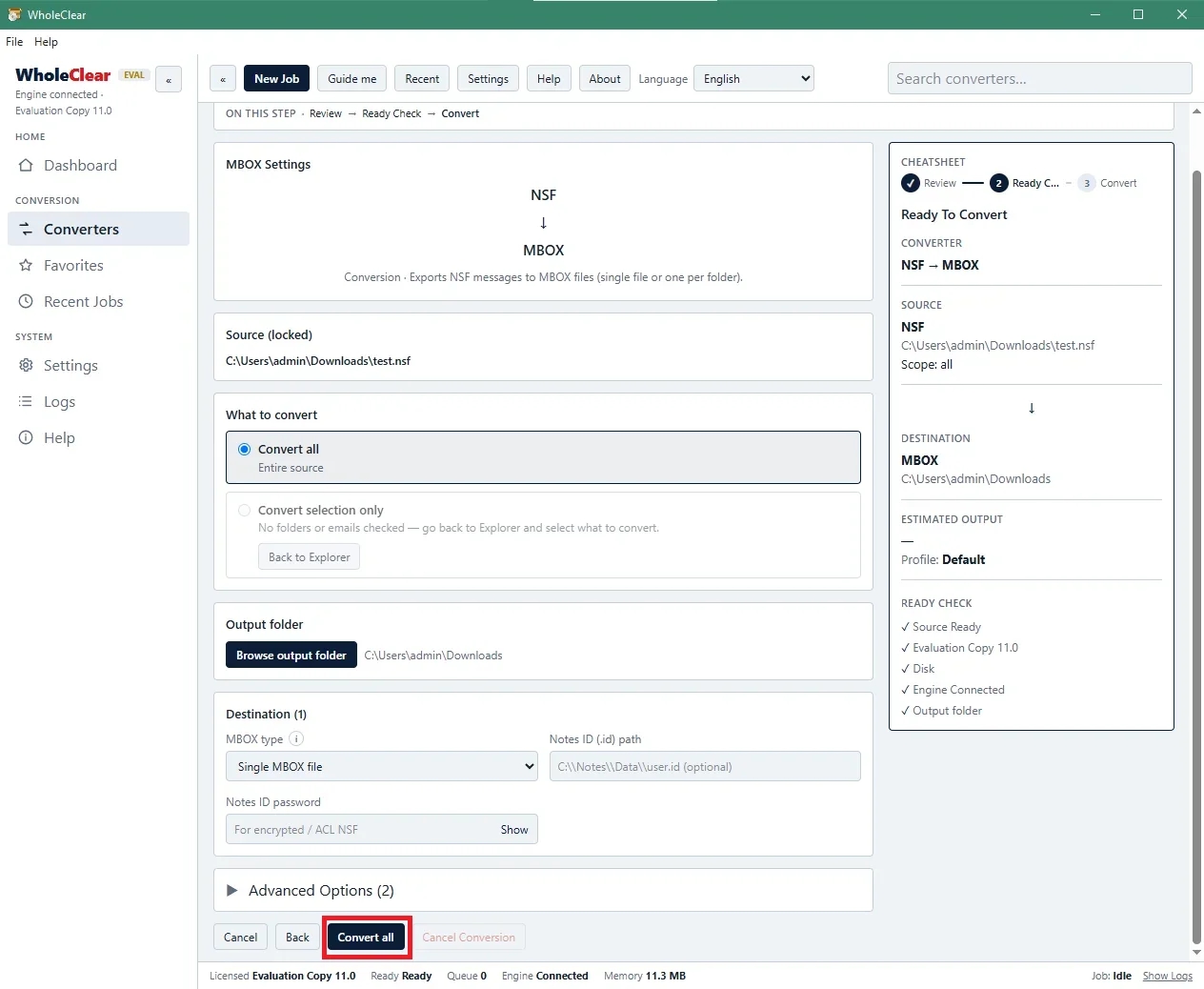This screenshot has width=1204, height=989.
Task: Click Queue 0 in status bar
Action: 467,976
